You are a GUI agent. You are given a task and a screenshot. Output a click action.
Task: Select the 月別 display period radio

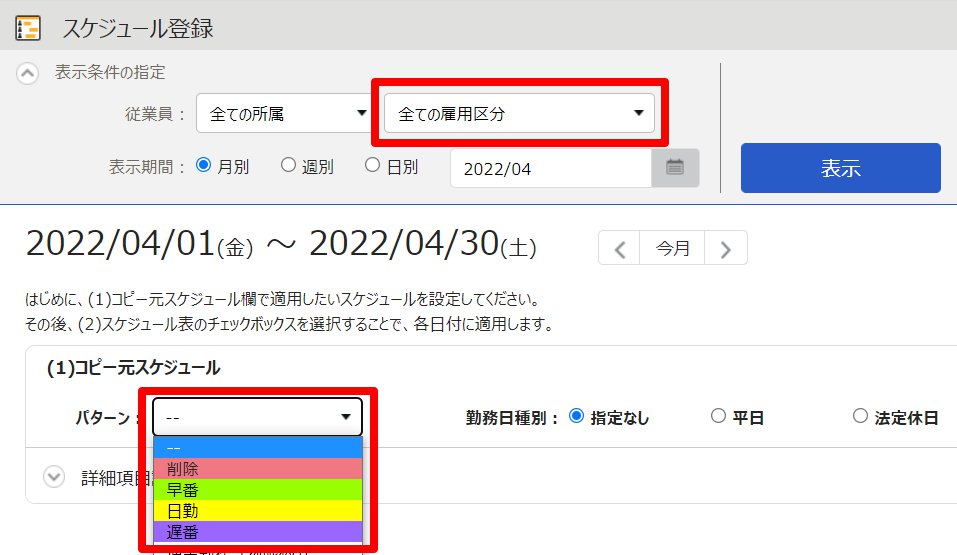click(x=203, y=165)
